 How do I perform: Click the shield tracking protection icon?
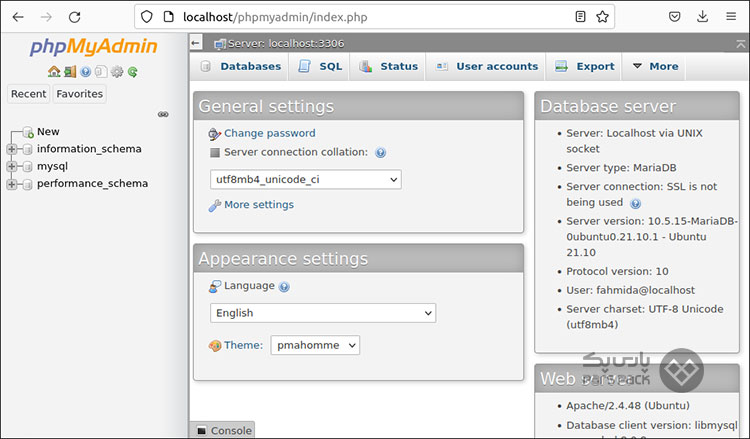click(147, 17)
